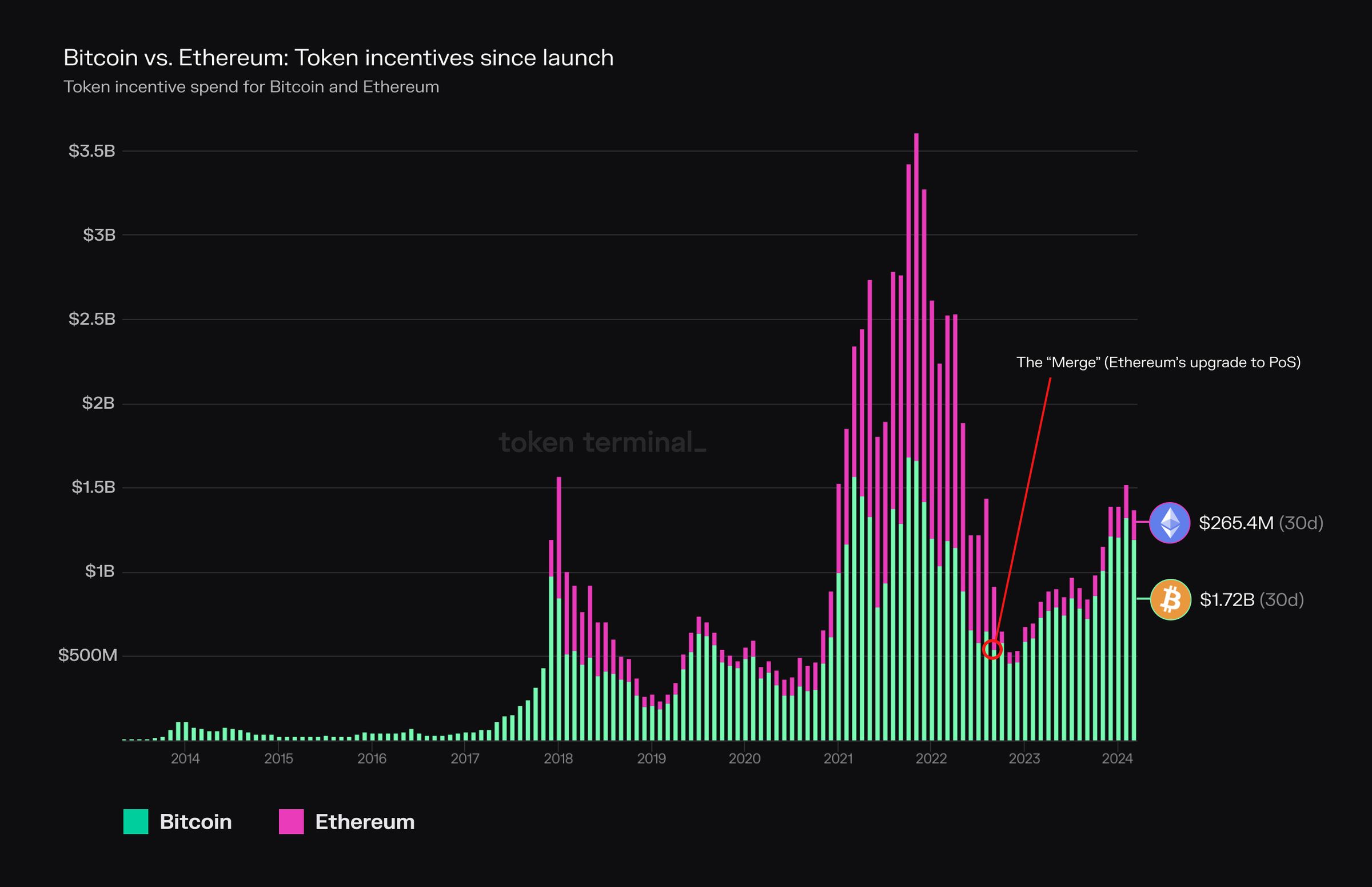Viewport: 1372px width, 887px height.
Task: Click the $500M y-axis label
Action: (87, 655)
